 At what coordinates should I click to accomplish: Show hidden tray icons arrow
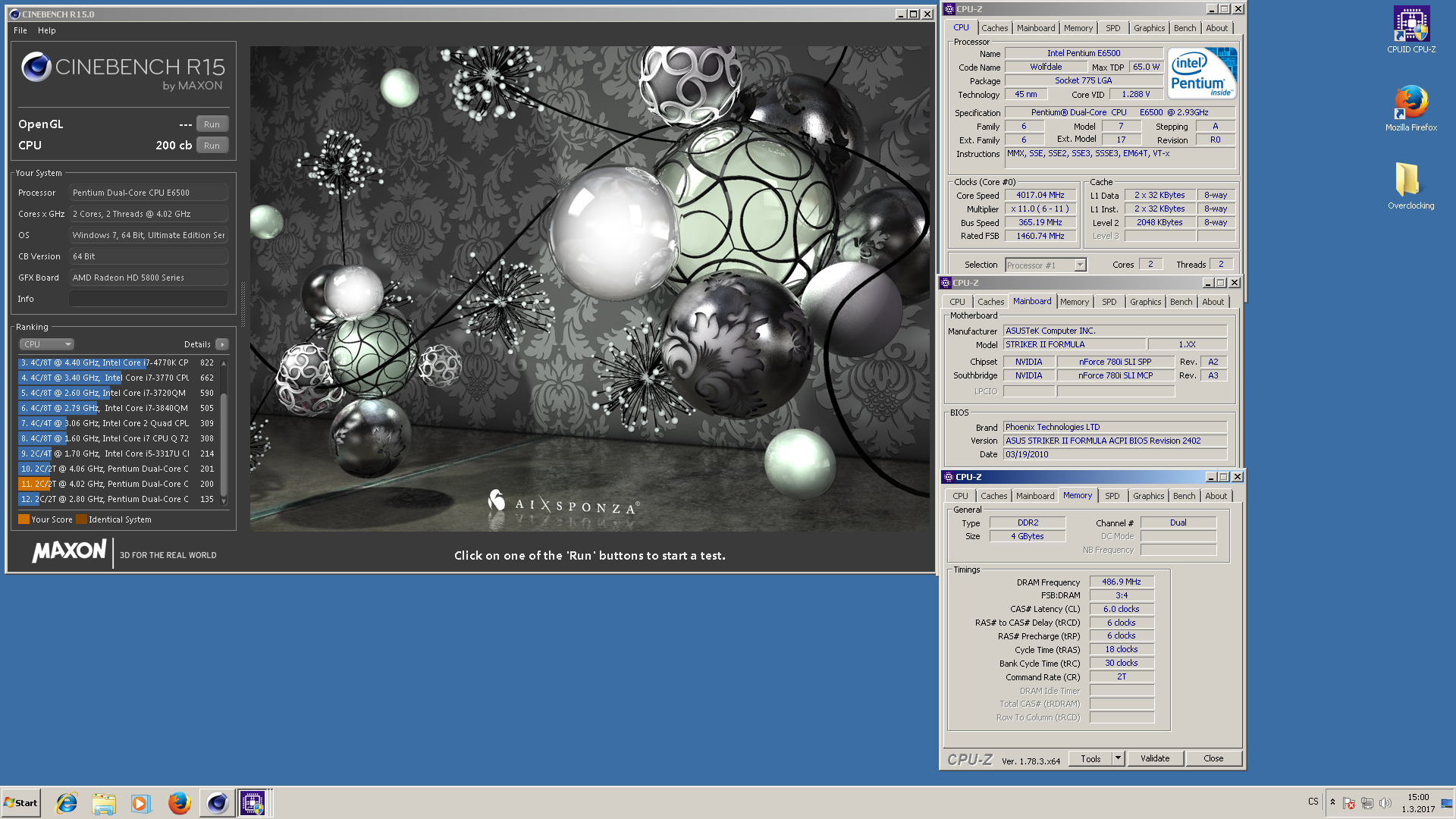(1332, 802)
